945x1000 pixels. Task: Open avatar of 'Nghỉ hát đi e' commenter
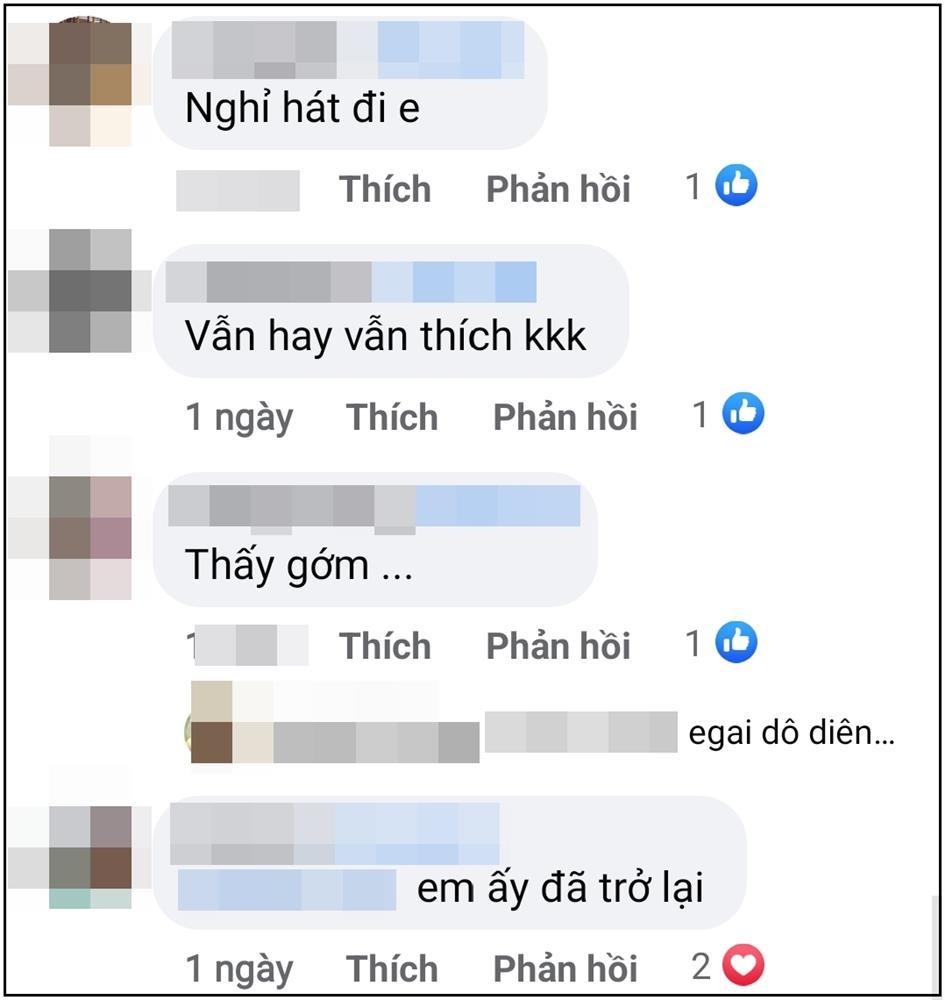(x=90, y=84)
